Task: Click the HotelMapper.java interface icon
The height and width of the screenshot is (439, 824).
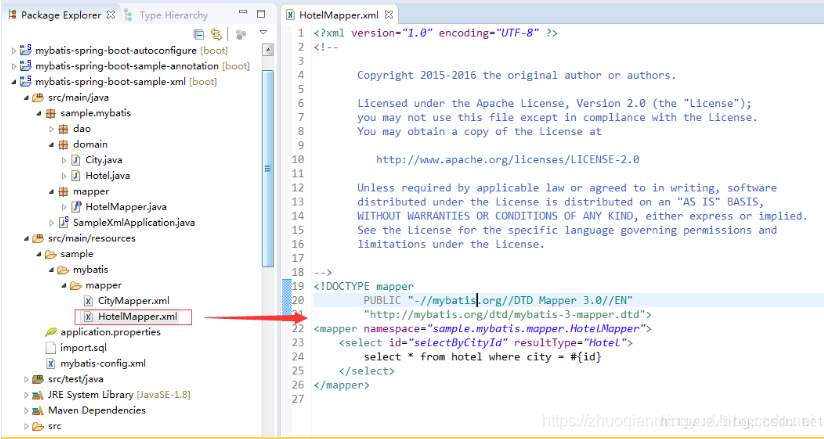Action: point(76,207)
